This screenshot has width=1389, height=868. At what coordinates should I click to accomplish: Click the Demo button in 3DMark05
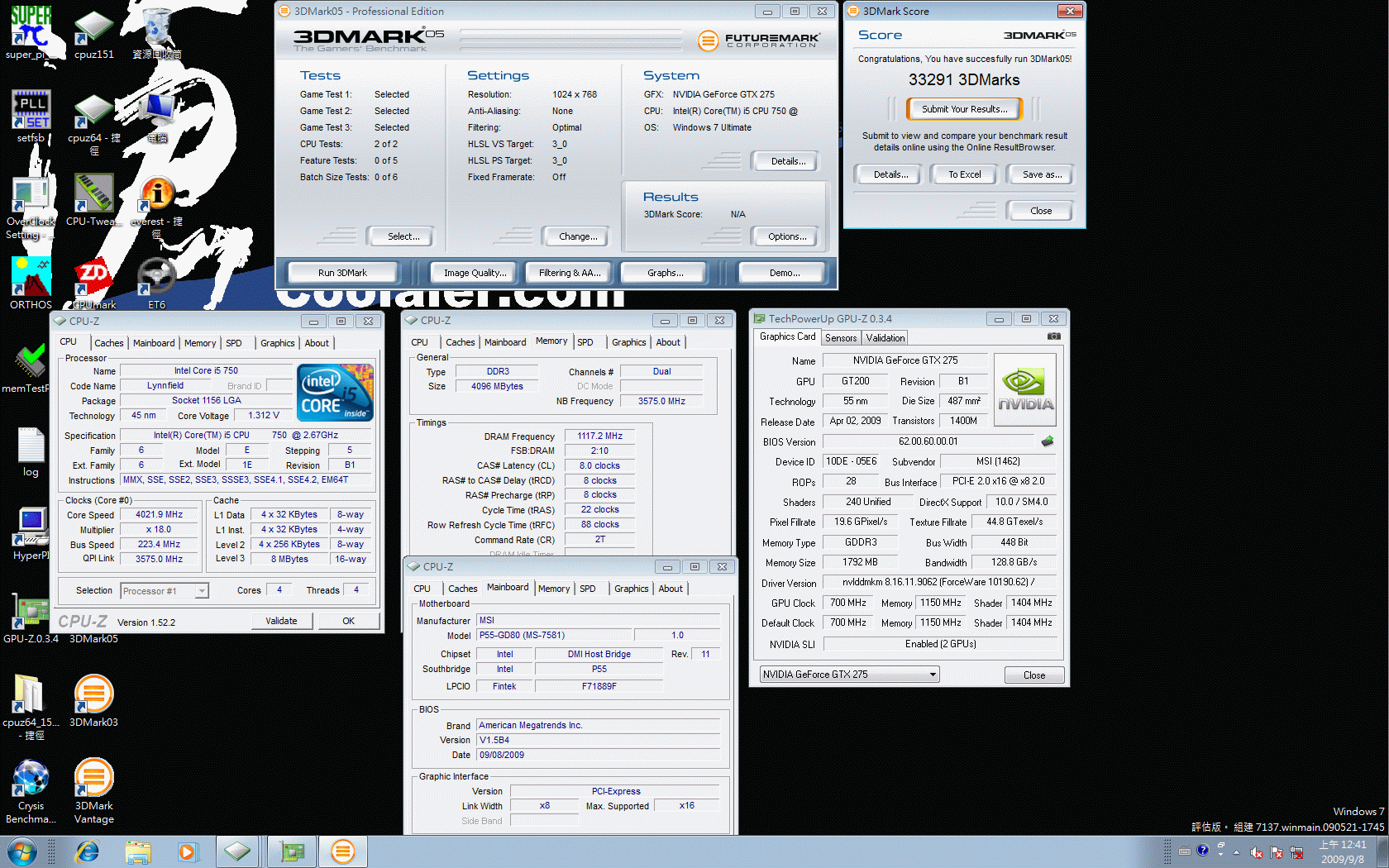coord(785,273)
